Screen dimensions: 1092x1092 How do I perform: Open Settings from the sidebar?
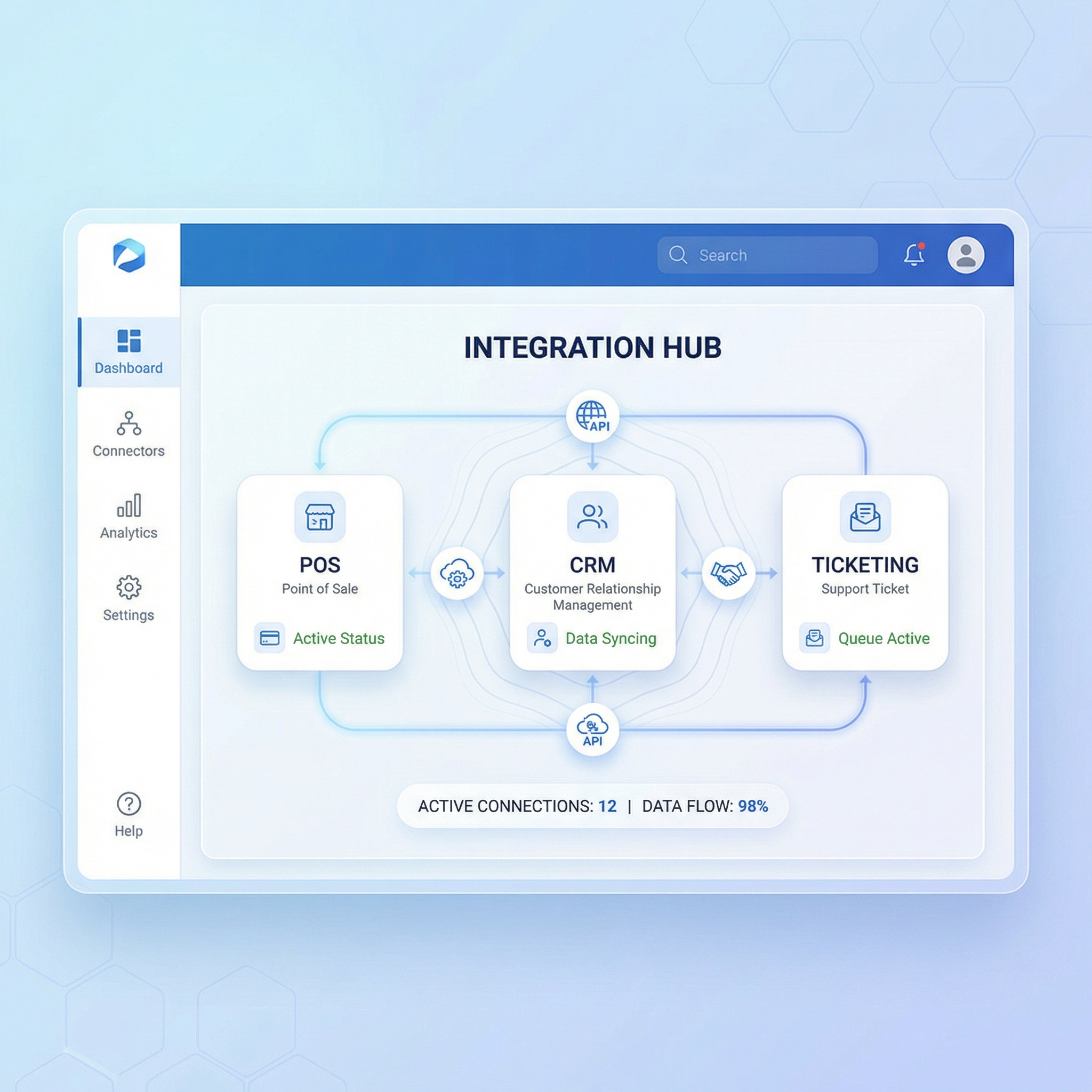click(x=129, y=599)
